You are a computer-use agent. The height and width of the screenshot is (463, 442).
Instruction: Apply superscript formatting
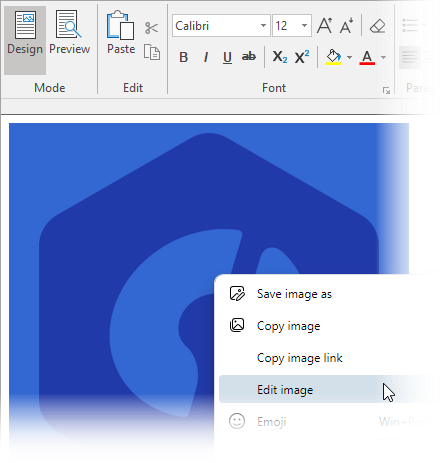pyautogui.click(x=302, y=57)
